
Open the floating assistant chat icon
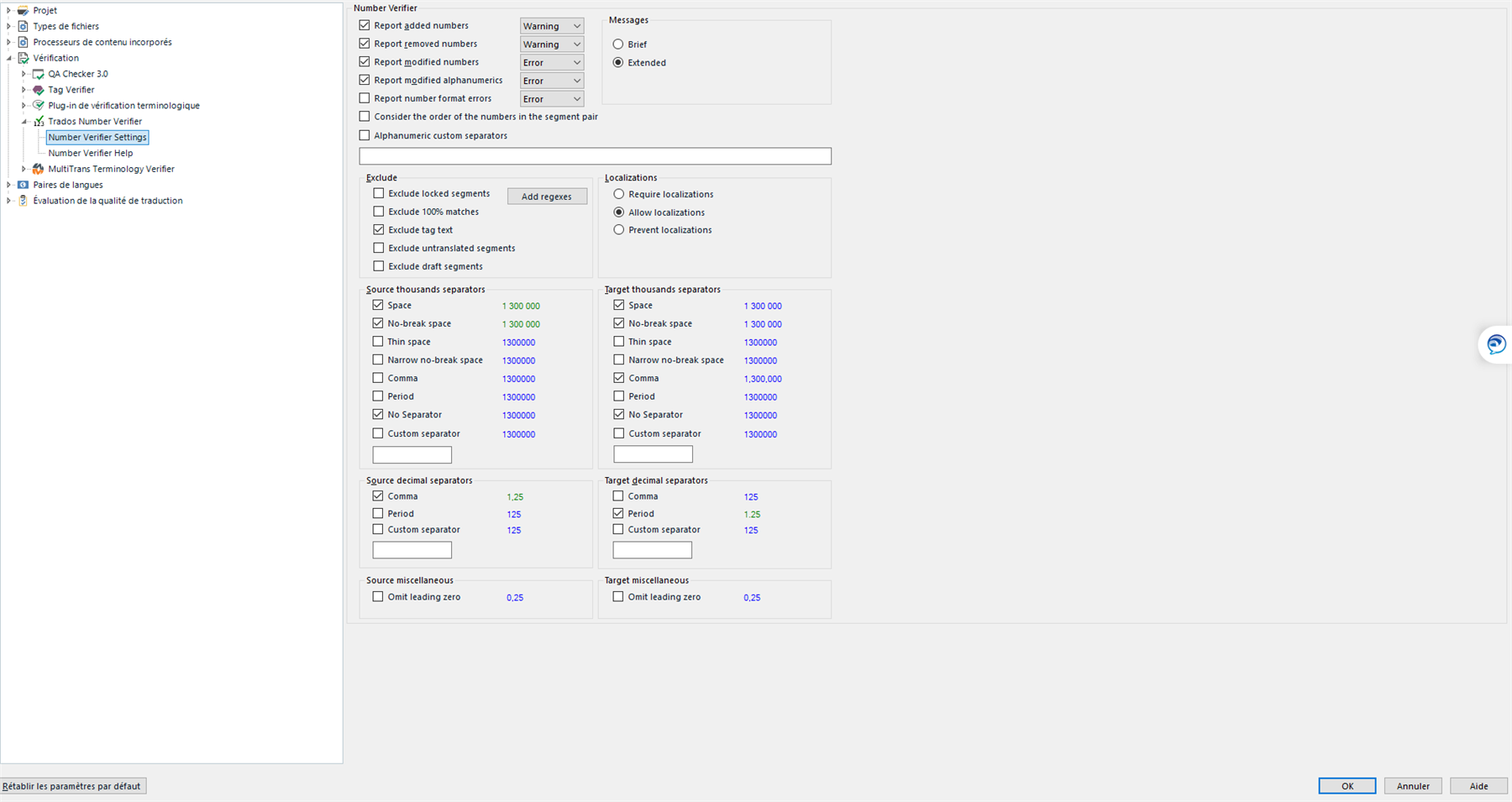point(1496,344)
